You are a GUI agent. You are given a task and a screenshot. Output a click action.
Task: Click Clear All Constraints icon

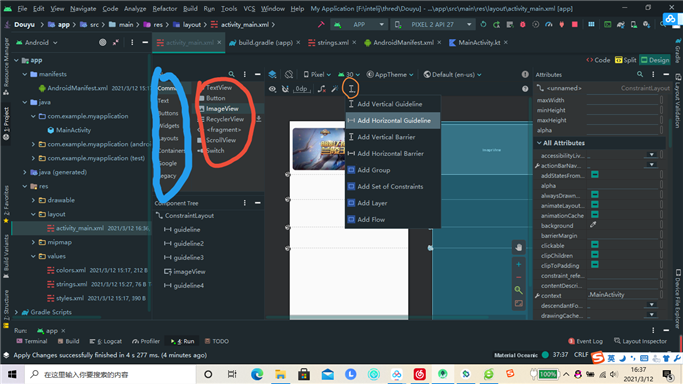pos(321,89)
